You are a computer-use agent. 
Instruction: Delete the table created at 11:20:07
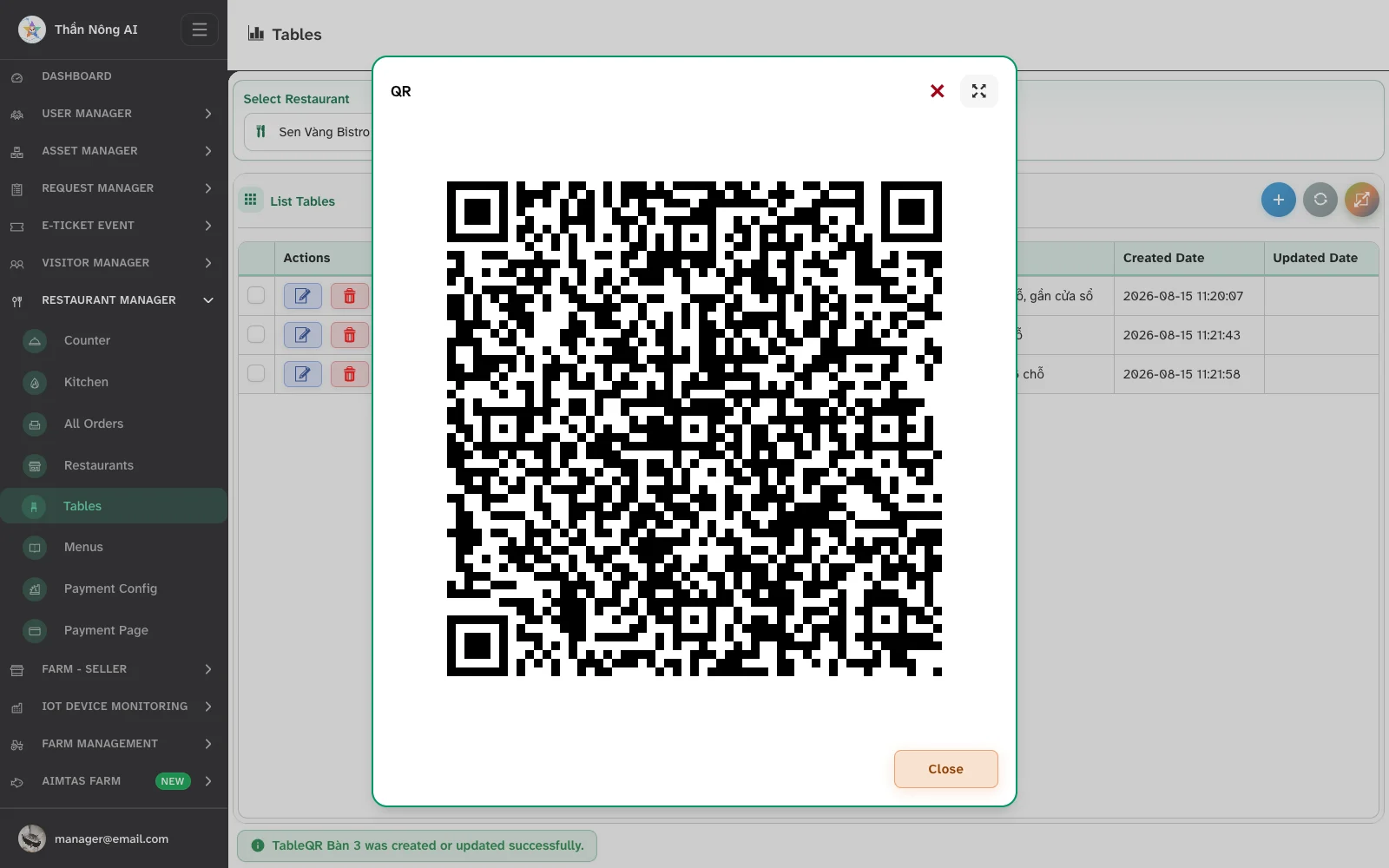point(350,296)
